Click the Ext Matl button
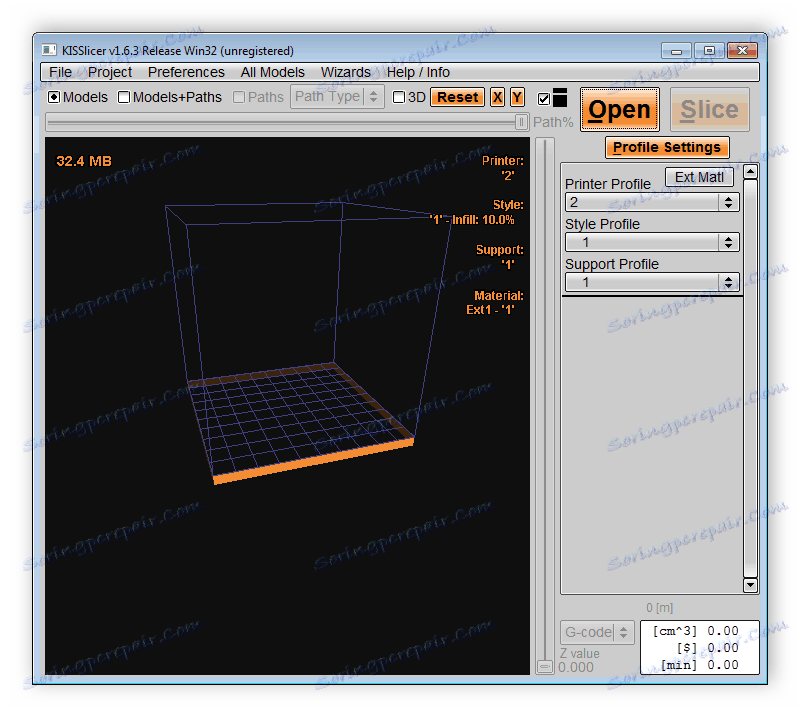 coord(699,177)
